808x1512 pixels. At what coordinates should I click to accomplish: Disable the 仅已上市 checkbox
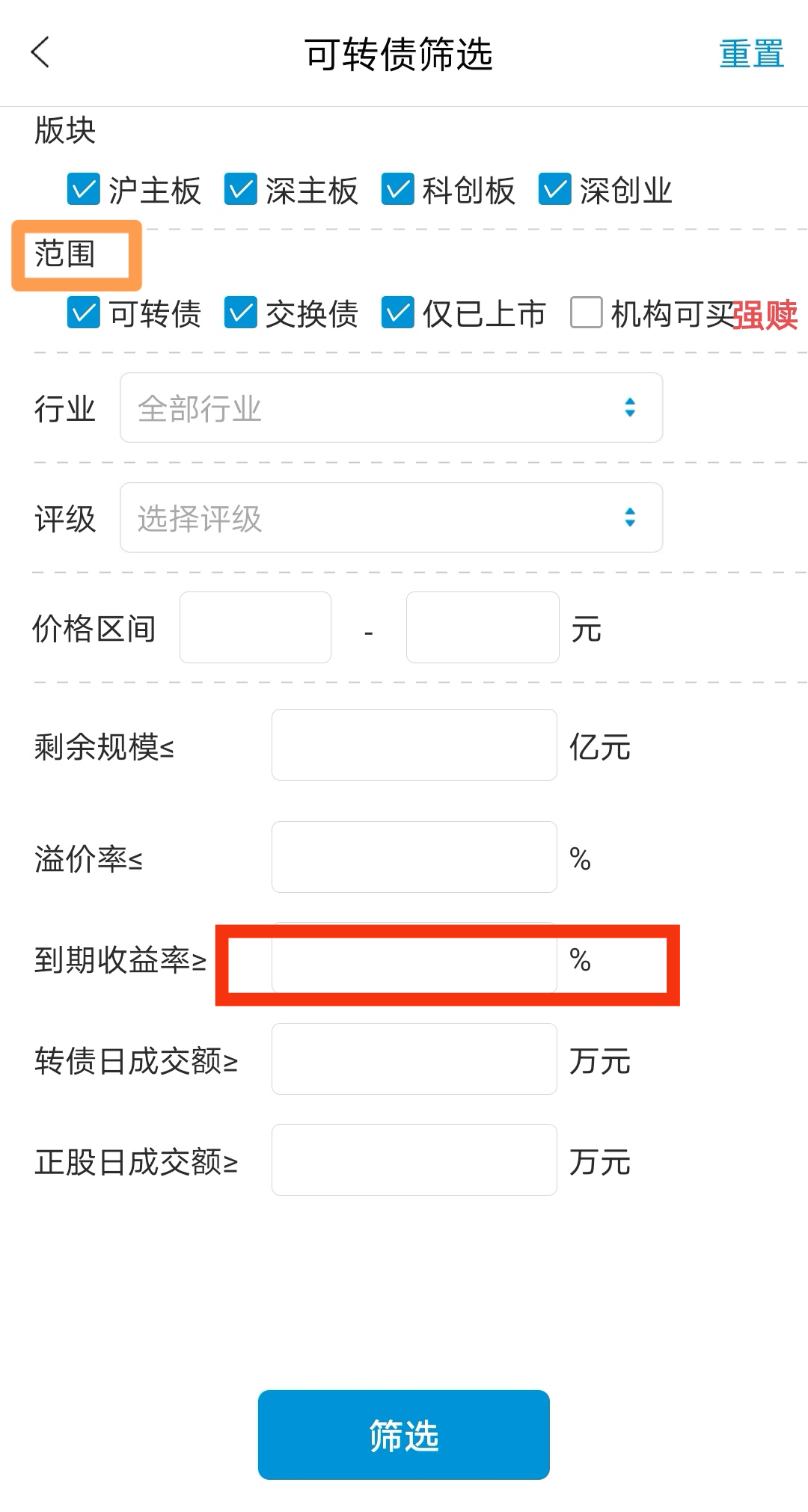click(x=398, y=313)
